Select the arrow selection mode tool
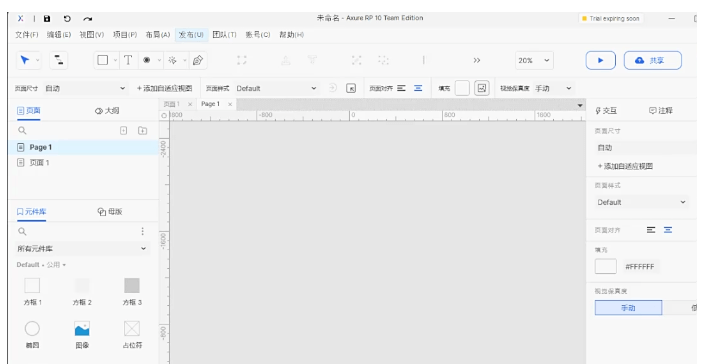 [x=25, y=60]
